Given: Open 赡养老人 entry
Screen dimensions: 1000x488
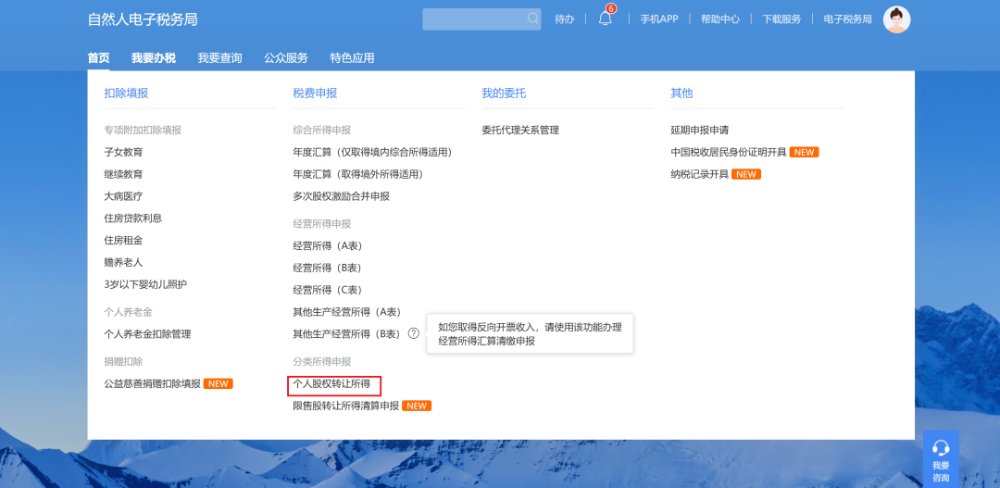Looking at the screenshot, I should pos(123,262).
